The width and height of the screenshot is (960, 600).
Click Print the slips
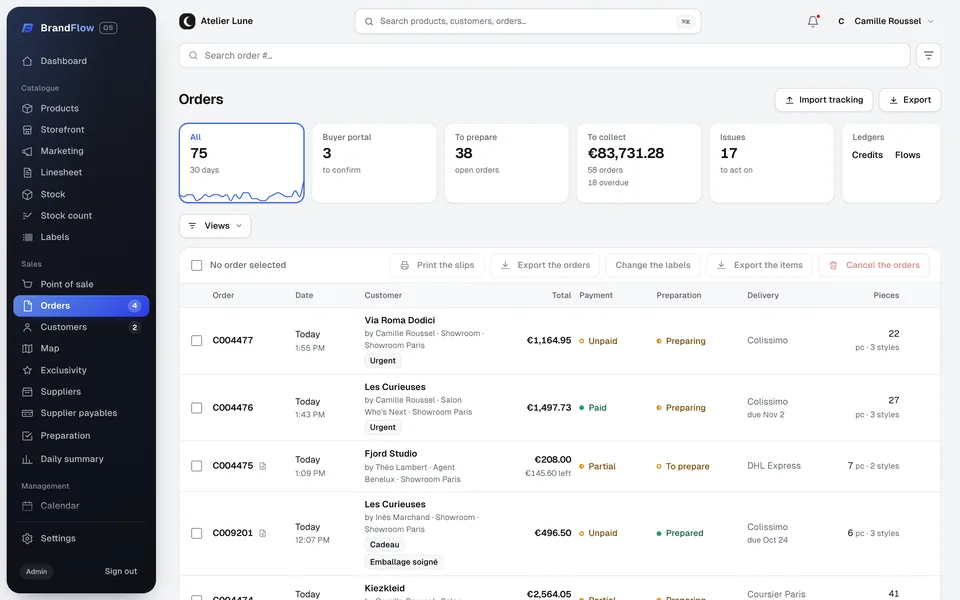coord(437,265)
